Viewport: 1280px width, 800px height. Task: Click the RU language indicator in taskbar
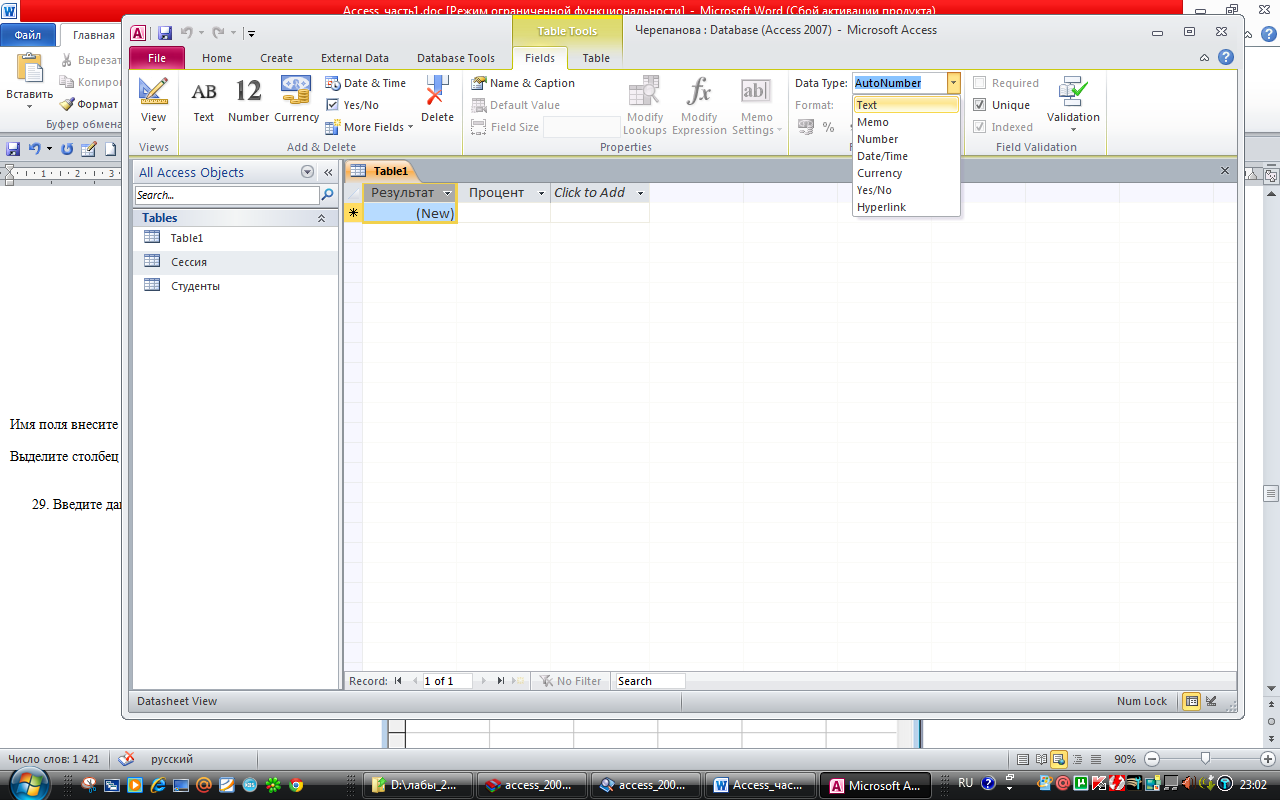(x=965, y=783)
